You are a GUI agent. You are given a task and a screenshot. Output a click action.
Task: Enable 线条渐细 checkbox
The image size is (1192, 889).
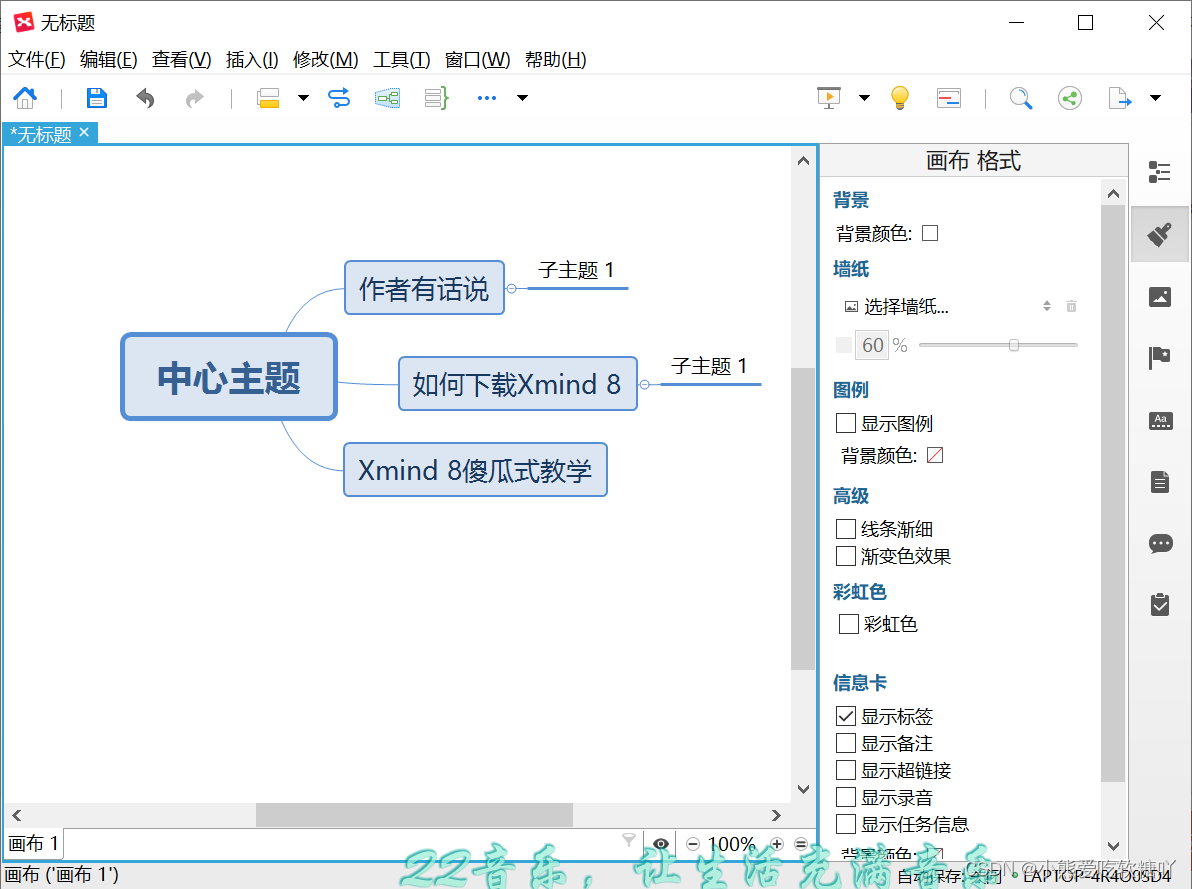point(845,529)
